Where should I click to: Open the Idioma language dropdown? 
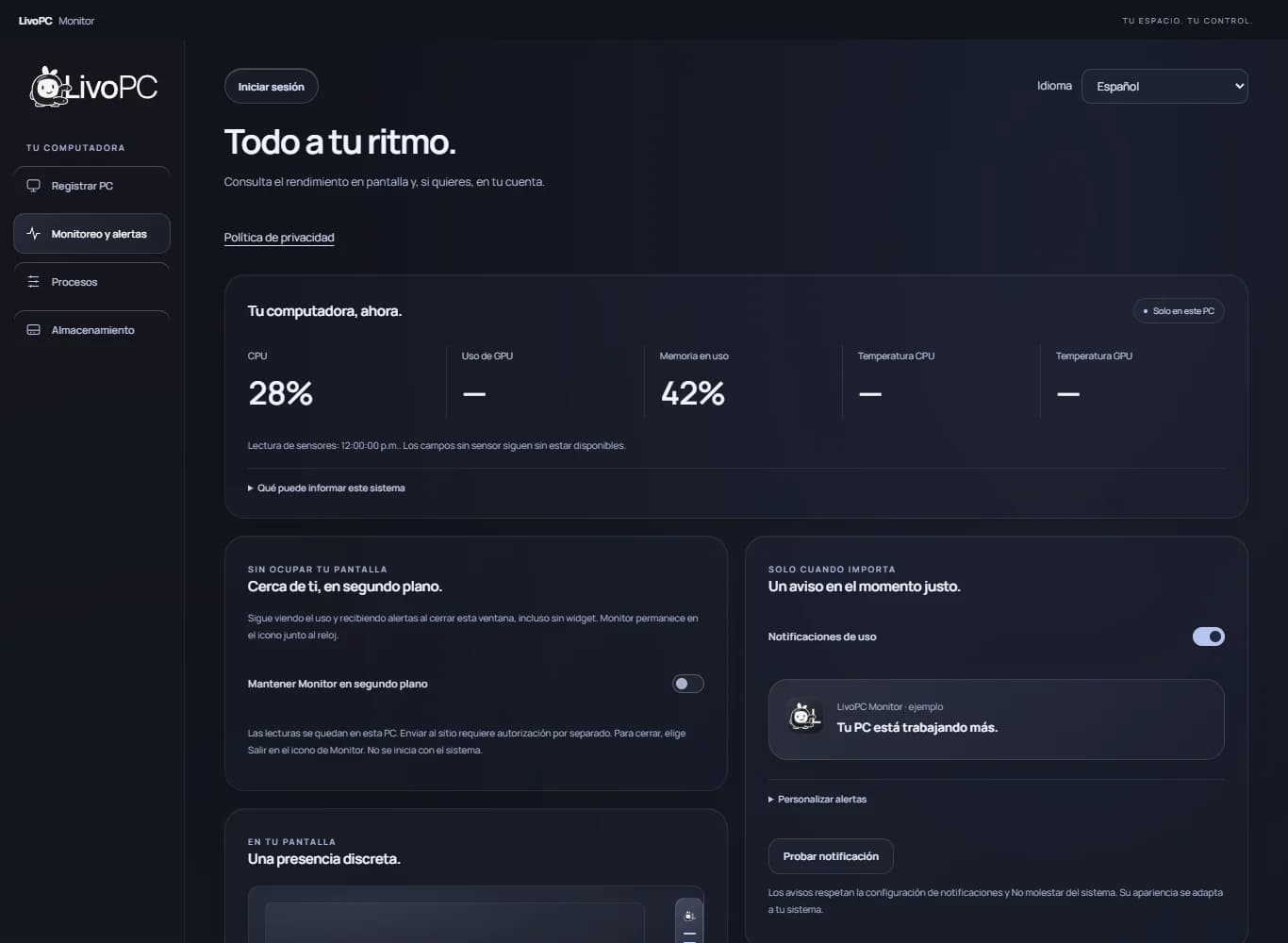point(1164,86)
